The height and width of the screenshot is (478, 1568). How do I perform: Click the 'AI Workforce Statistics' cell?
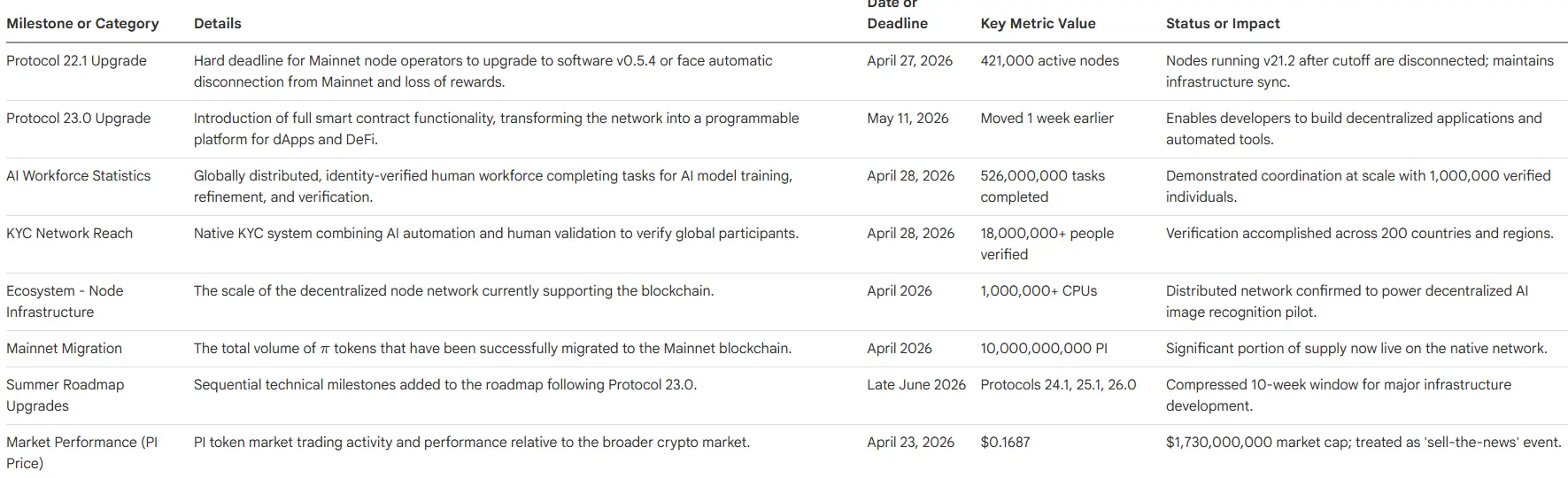coord(78,176)
